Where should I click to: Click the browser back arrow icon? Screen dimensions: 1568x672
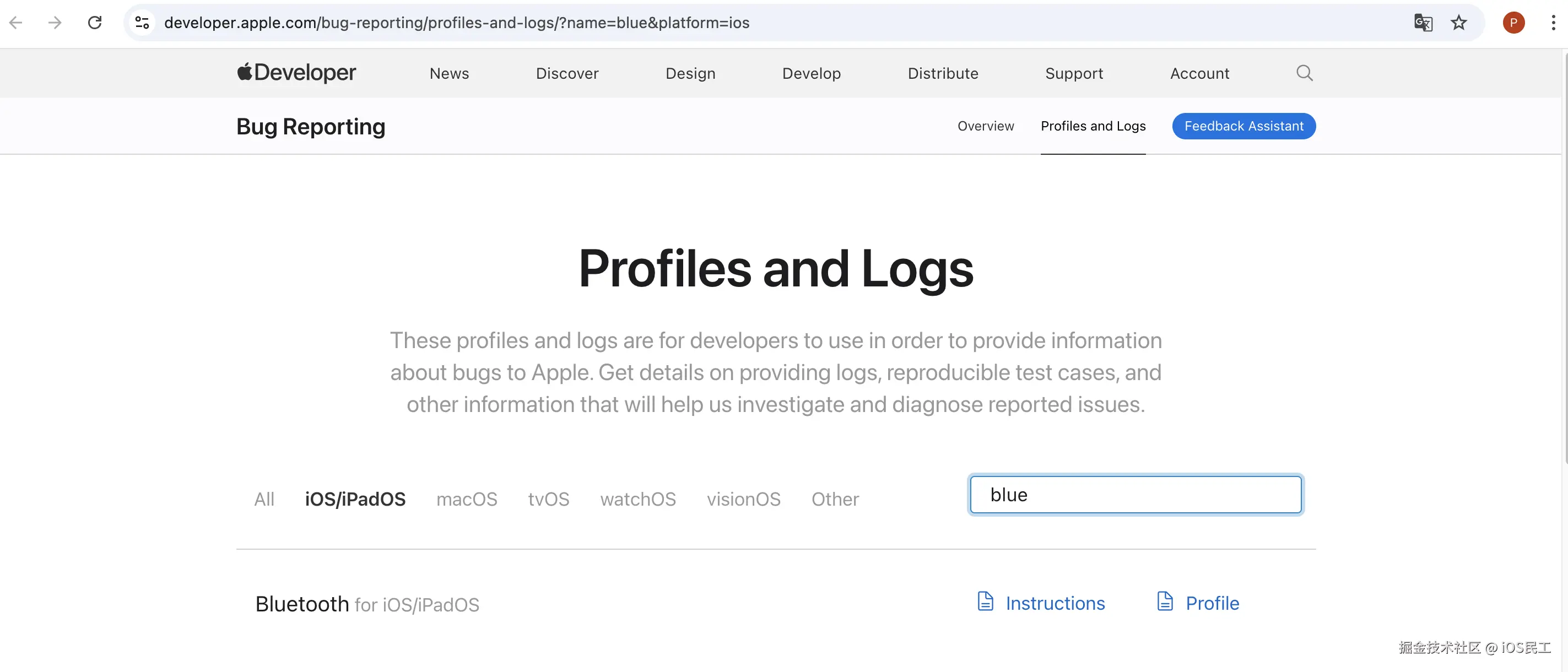pyautogui.click(x=16, y=23)
